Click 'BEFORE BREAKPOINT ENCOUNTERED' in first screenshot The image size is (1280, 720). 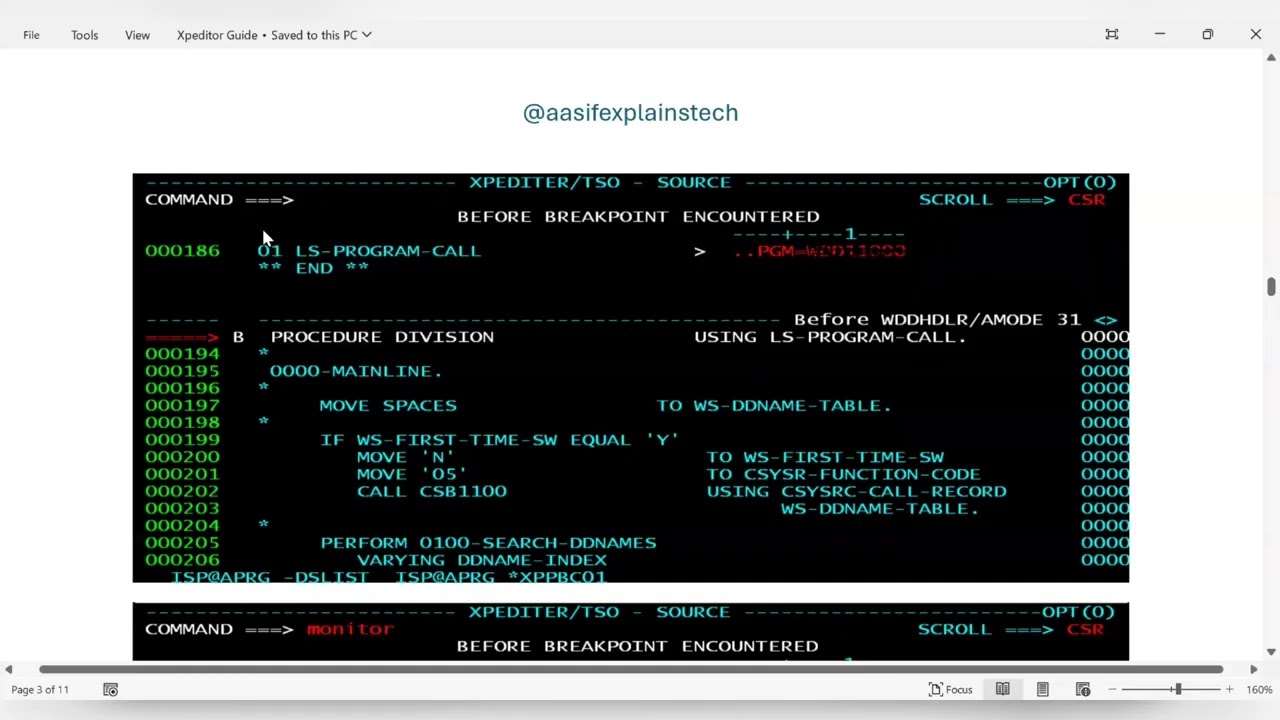tap(638, 217)
